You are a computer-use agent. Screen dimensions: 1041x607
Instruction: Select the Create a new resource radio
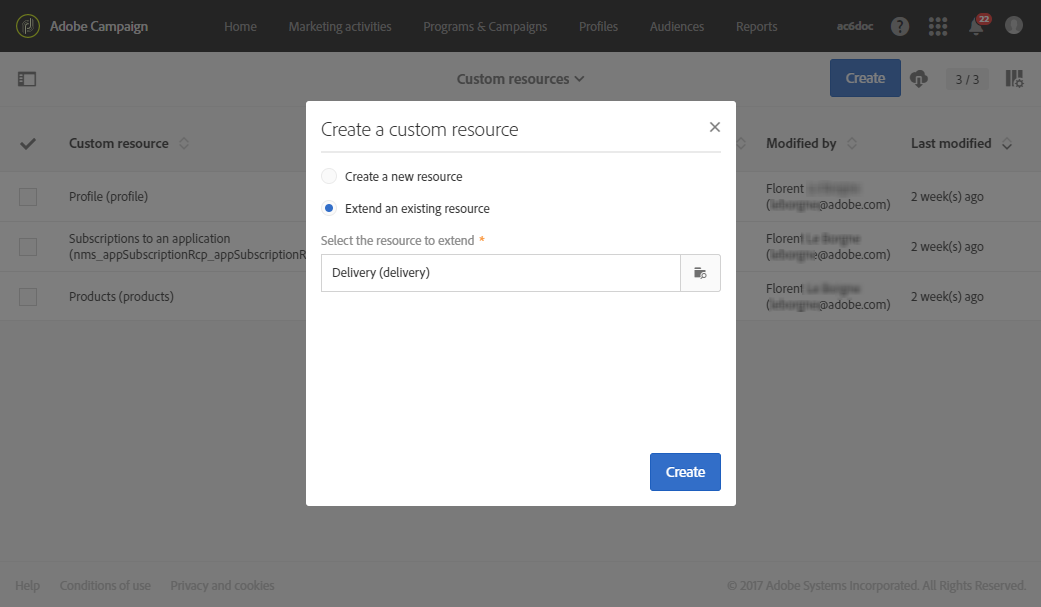pos(329,177)
